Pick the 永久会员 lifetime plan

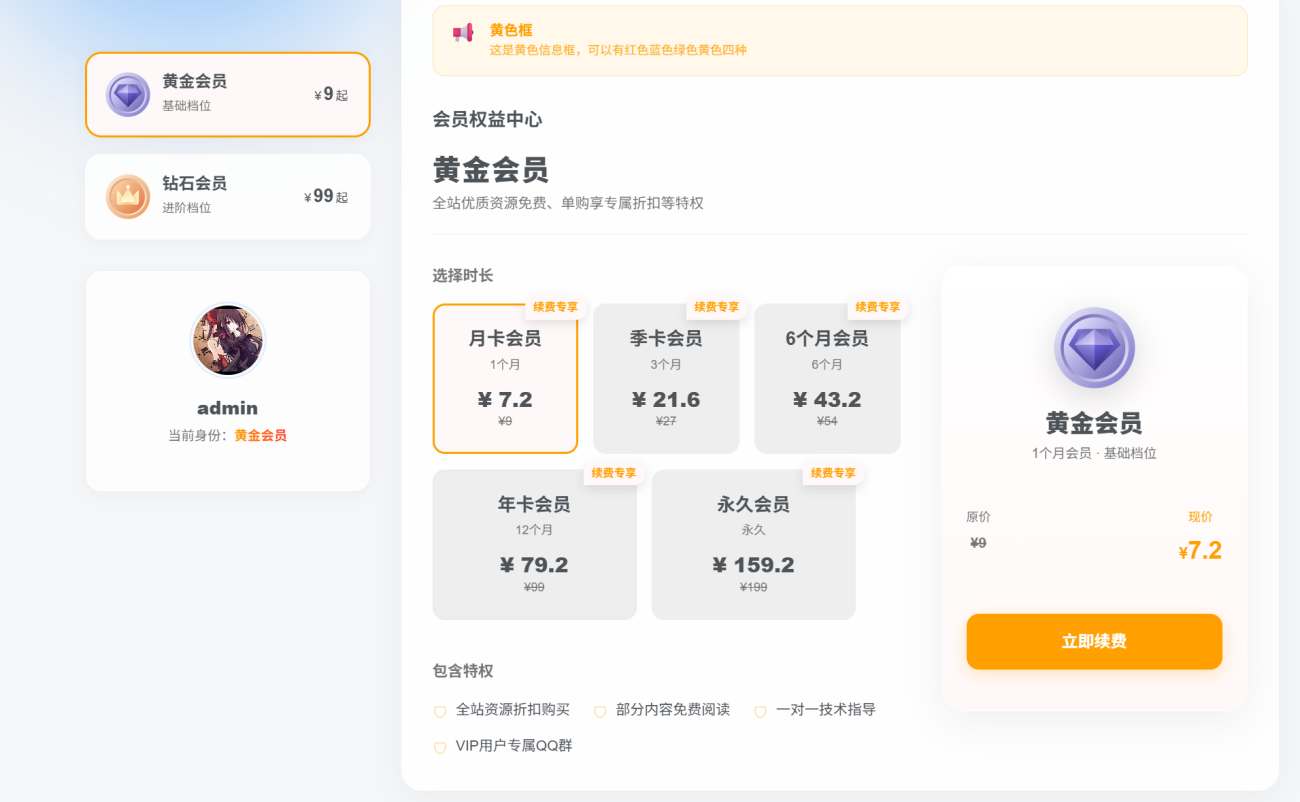tap(753, 546)
